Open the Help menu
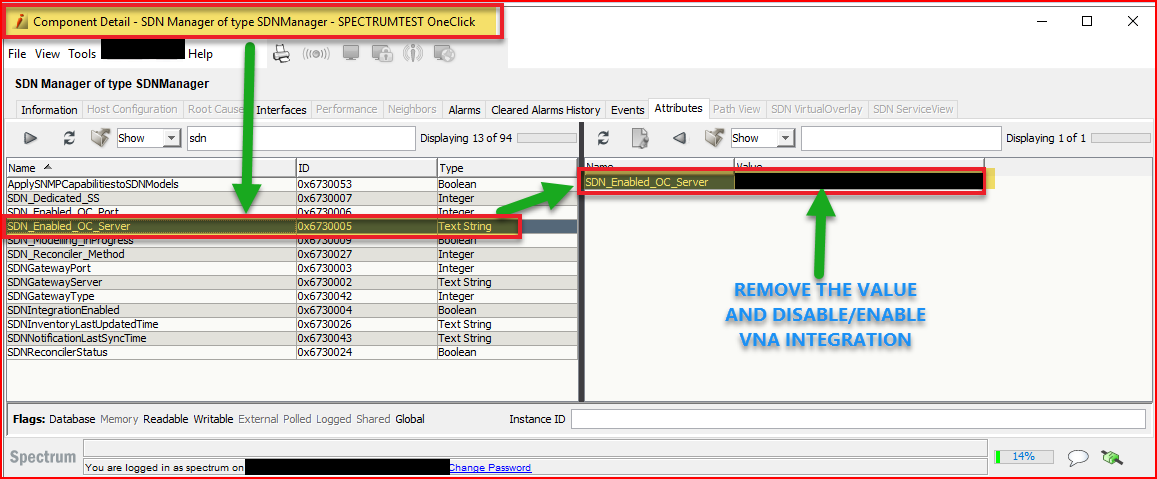This screenshot has height=479, width=1157. click(x=200, y=54)
